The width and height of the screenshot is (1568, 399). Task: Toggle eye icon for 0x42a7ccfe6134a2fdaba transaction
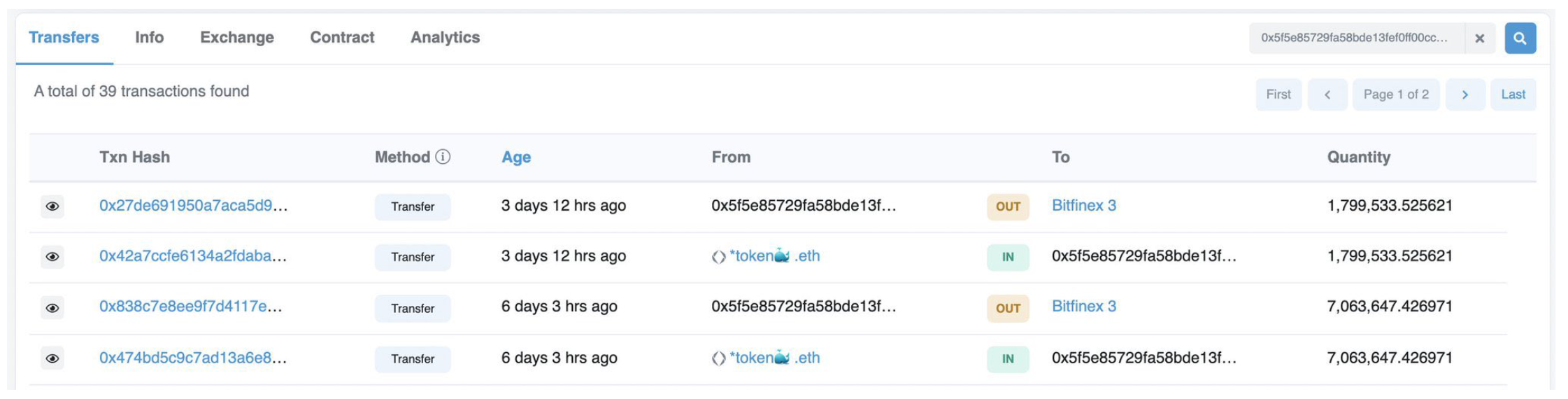click(x=52, y=257)
